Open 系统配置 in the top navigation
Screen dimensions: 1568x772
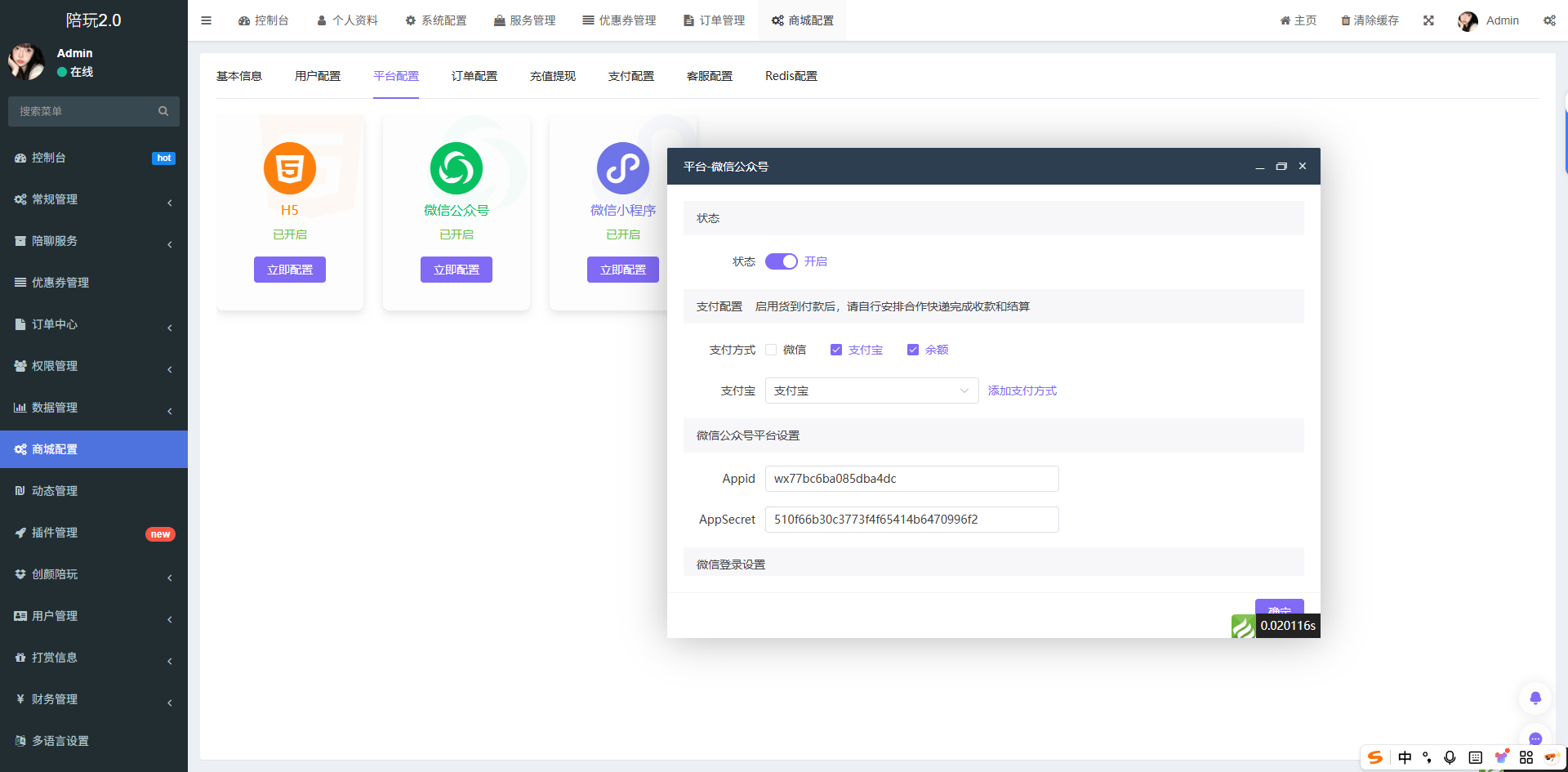pos(436,20)
